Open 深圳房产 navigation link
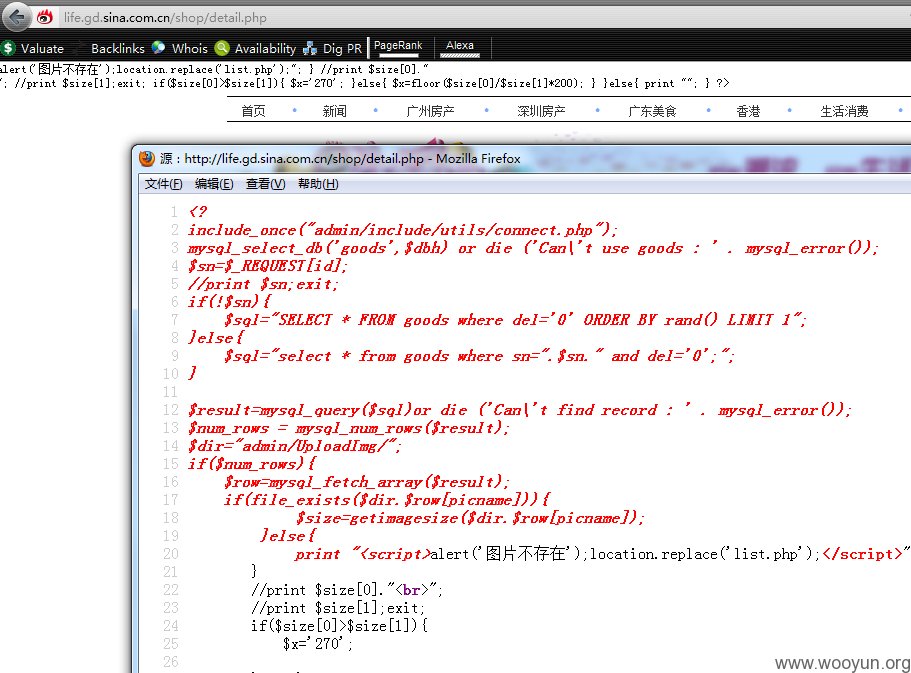Viewport: 911px width, 673px height. pos(541,111)
